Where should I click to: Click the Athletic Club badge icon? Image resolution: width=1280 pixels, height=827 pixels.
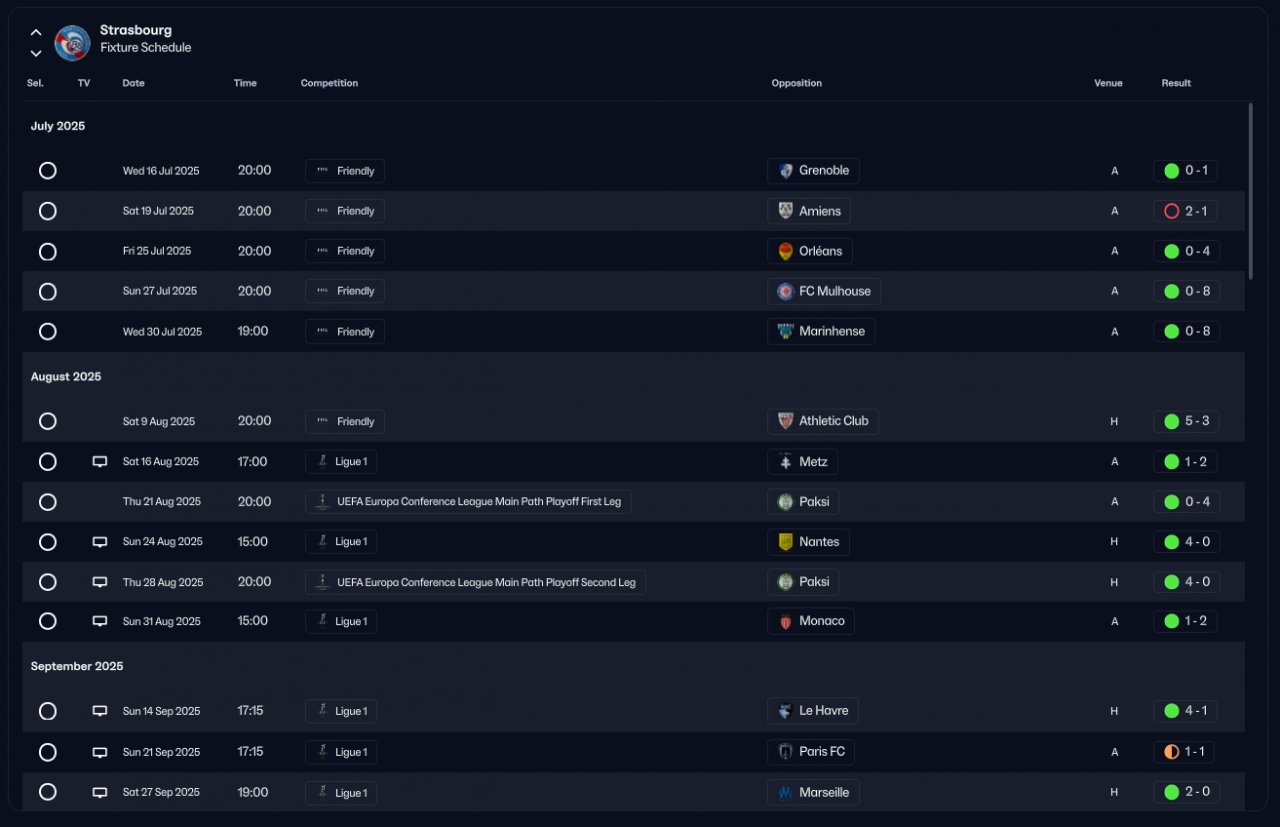786,421
